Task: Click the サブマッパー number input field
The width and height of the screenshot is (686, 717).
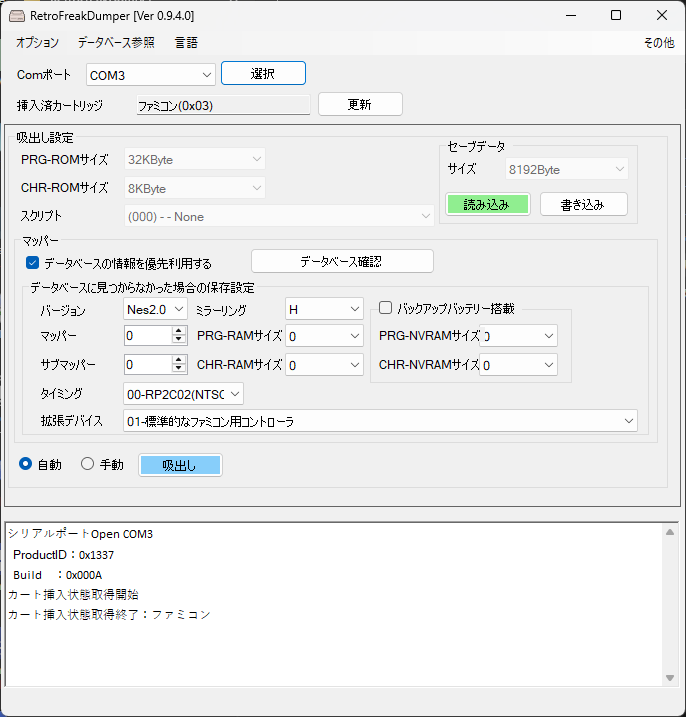Action: point(148,364)
